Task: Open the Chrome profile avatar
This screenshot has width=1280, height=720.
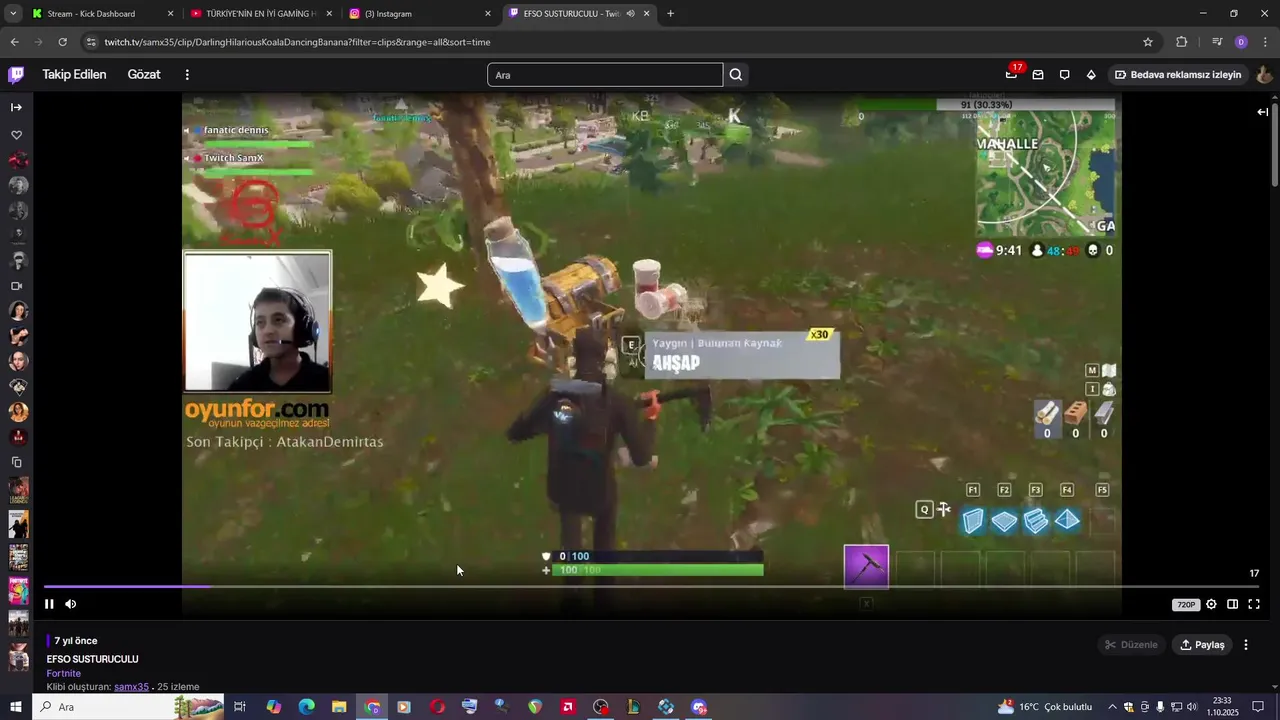Action: [x=1241, y=42]
